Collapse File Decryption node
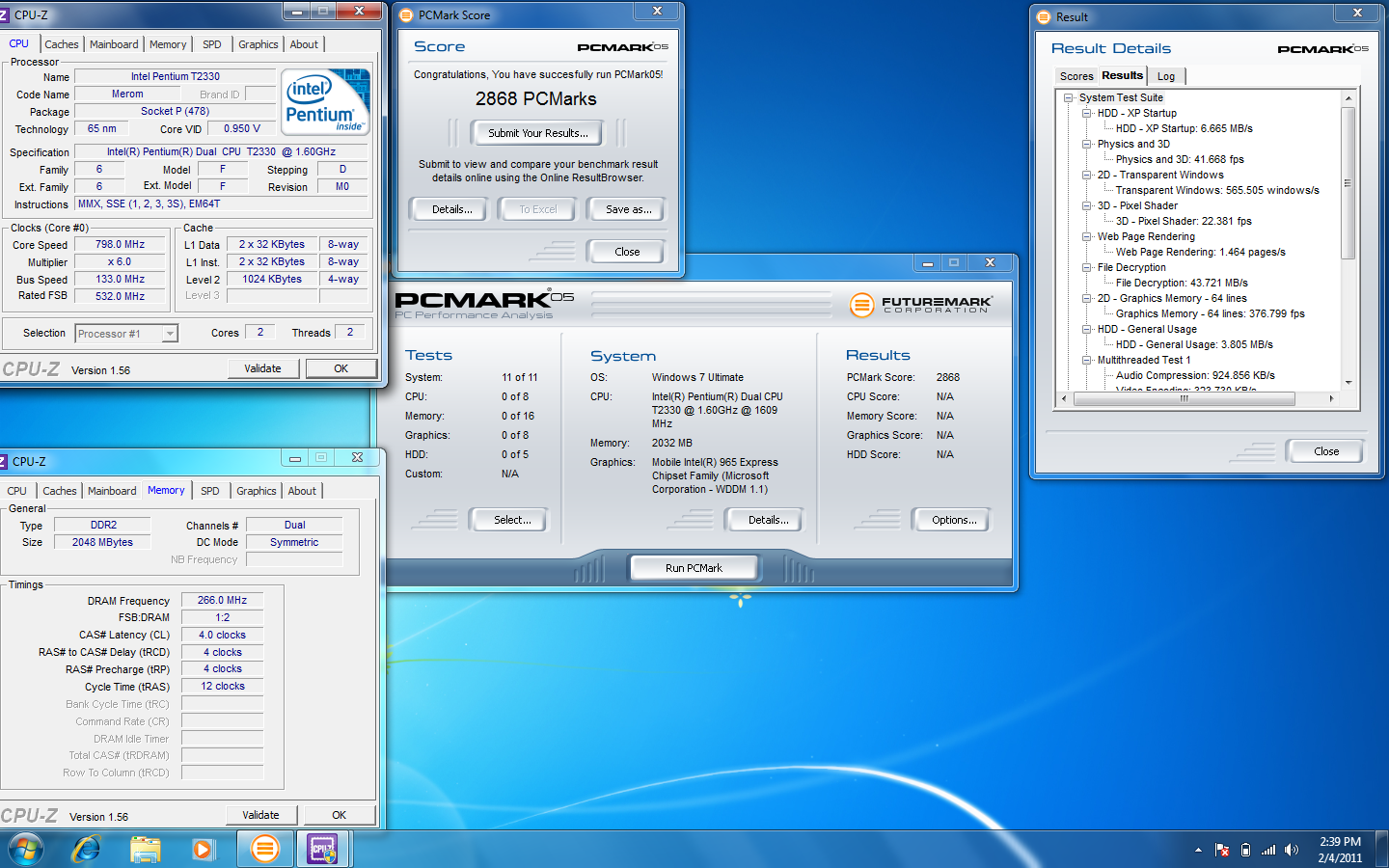Viewport: 1389px width, 868px height. click(1086, 267)
